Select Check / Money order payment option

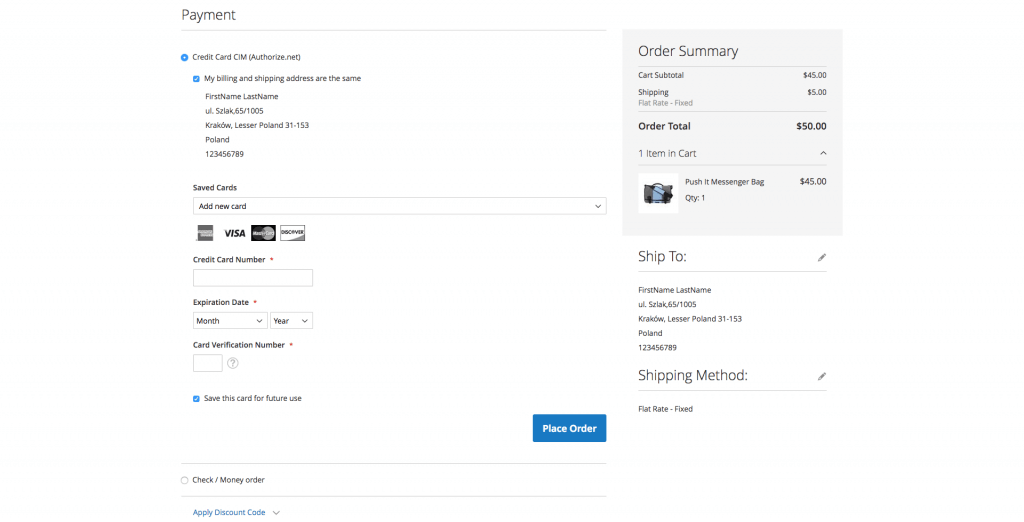pos(184,480)
